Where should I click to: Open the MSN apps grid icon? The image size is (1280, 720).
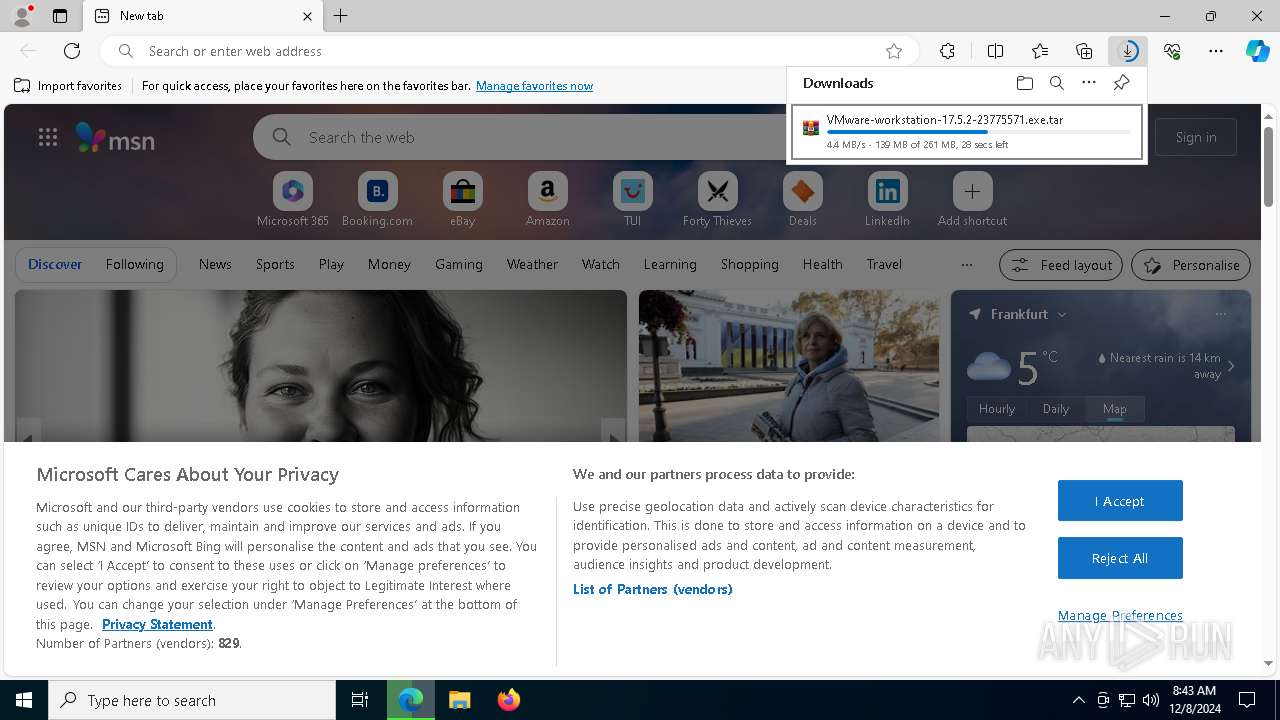[47, 138]
